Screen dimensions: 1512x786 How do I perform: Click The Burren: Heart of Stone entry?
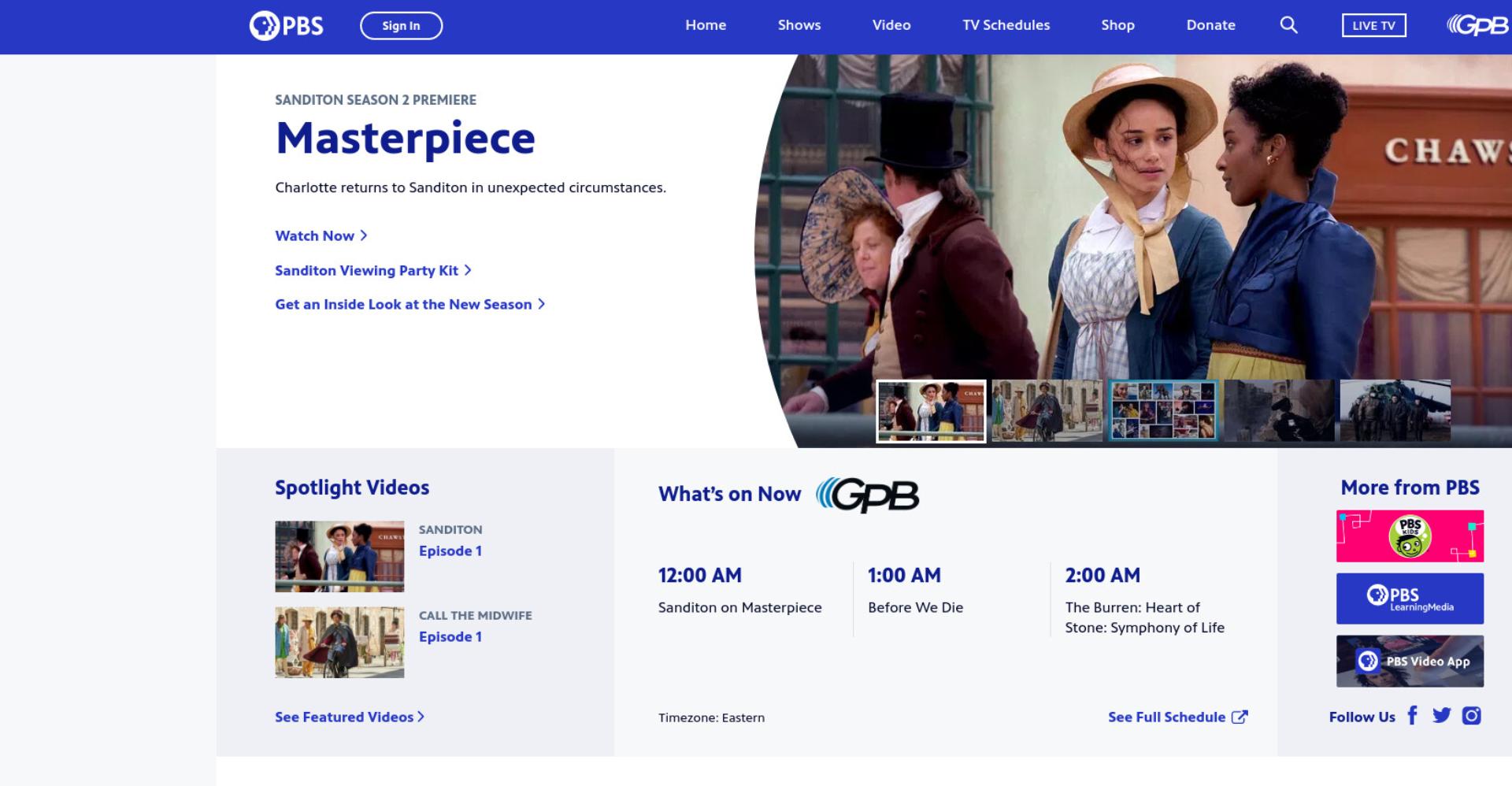tap(1144, 617)
